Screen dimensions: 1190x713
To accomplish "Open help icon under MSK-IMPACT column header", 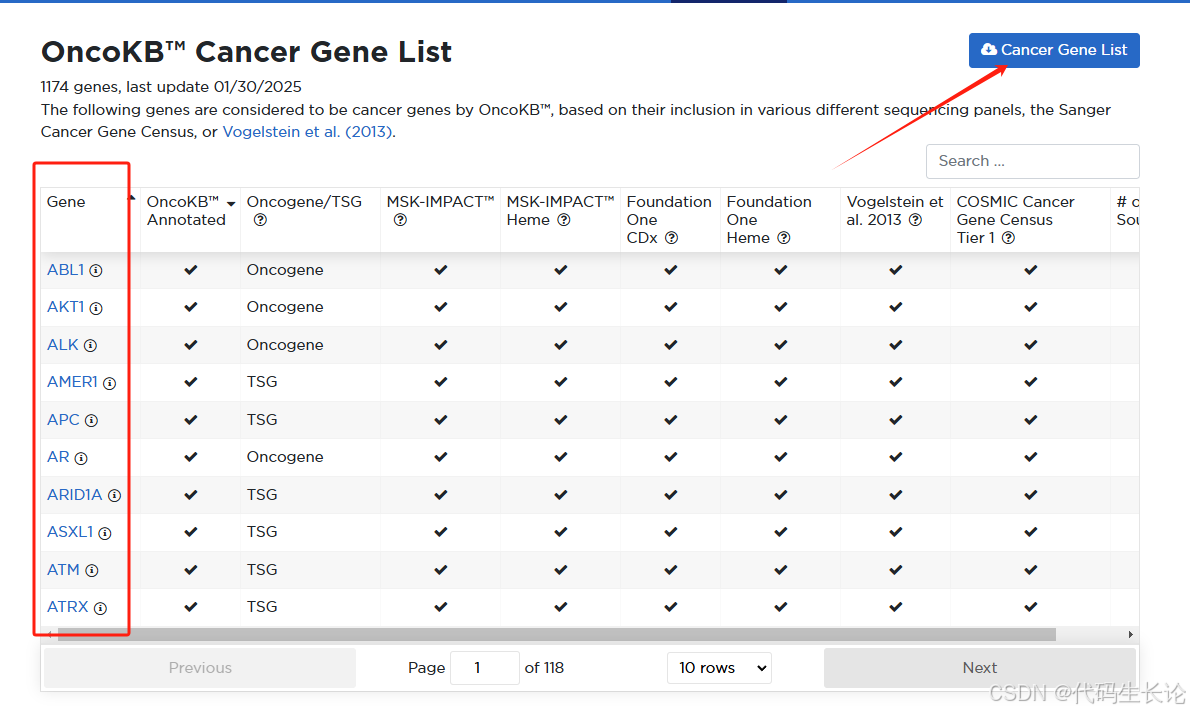I will point(400,220).
